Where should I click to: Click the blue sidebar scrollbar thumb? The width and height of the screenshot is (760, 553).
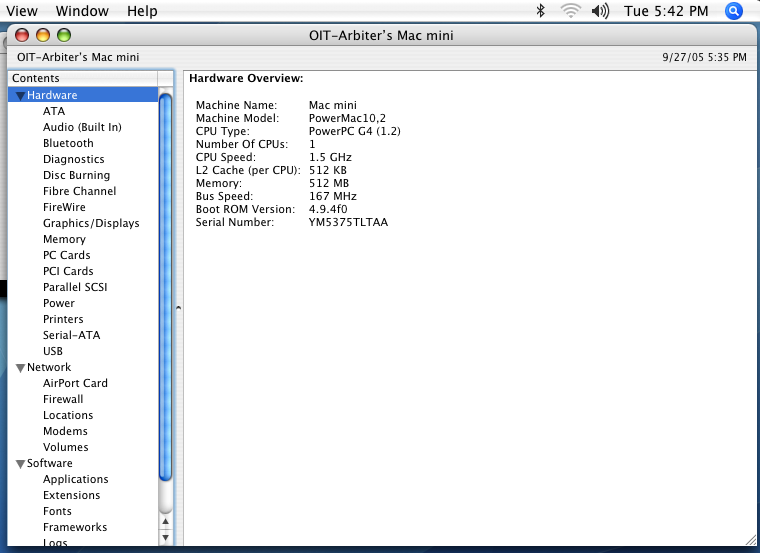165,287
